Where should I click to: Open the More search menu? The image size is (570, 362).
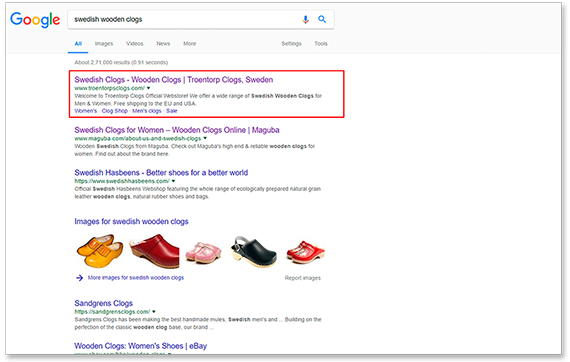click(189, 44)
